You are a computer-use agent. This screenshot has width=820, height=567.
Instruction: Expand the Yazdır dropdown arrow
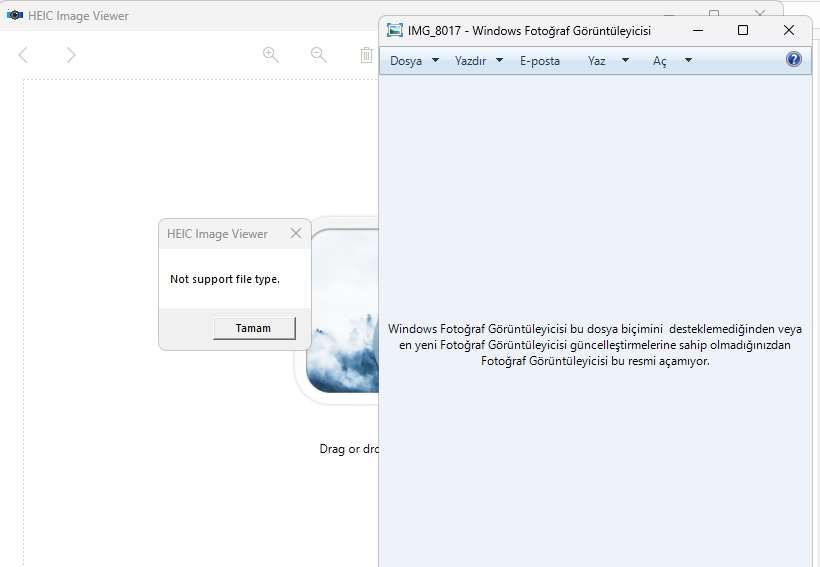[x=500, y=61]
